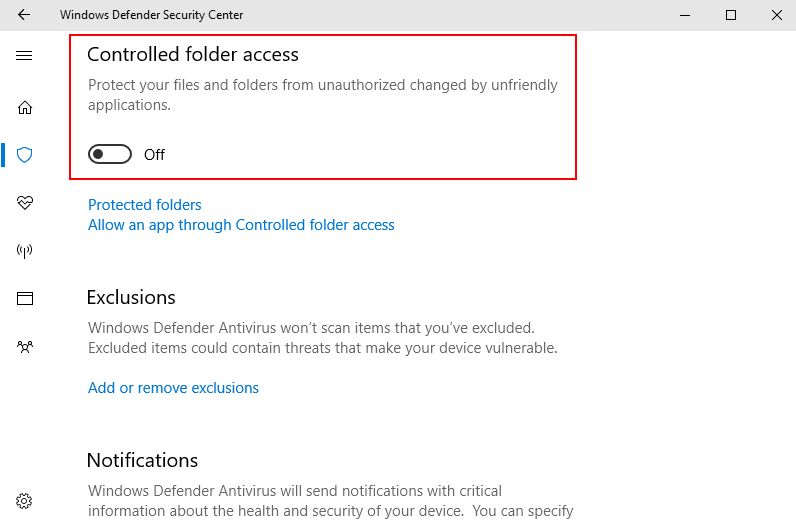The height and width of the screenshot is (522, 796).
Task: Minimize the Windows Defender Security Center window
Action: [x=685, y=15]
